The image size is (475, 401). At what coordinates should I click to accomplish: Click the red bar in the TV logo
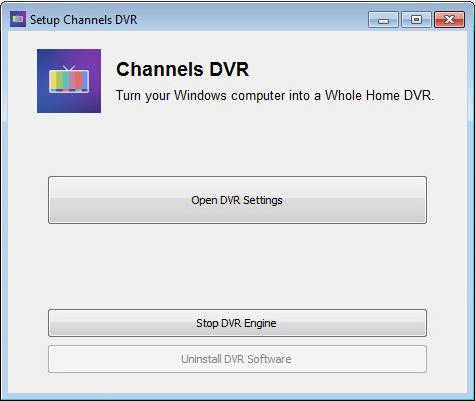[x=79, y=80]
